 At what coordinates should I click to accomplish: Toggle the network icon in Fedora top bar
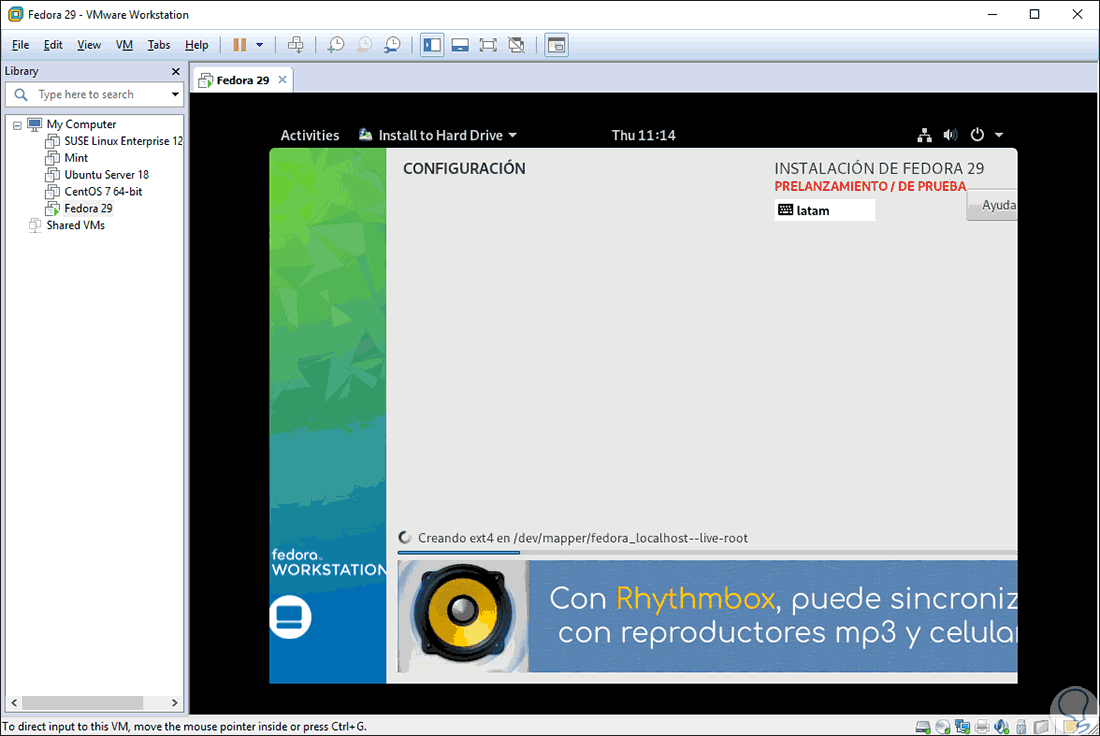[x=923, y=134]
